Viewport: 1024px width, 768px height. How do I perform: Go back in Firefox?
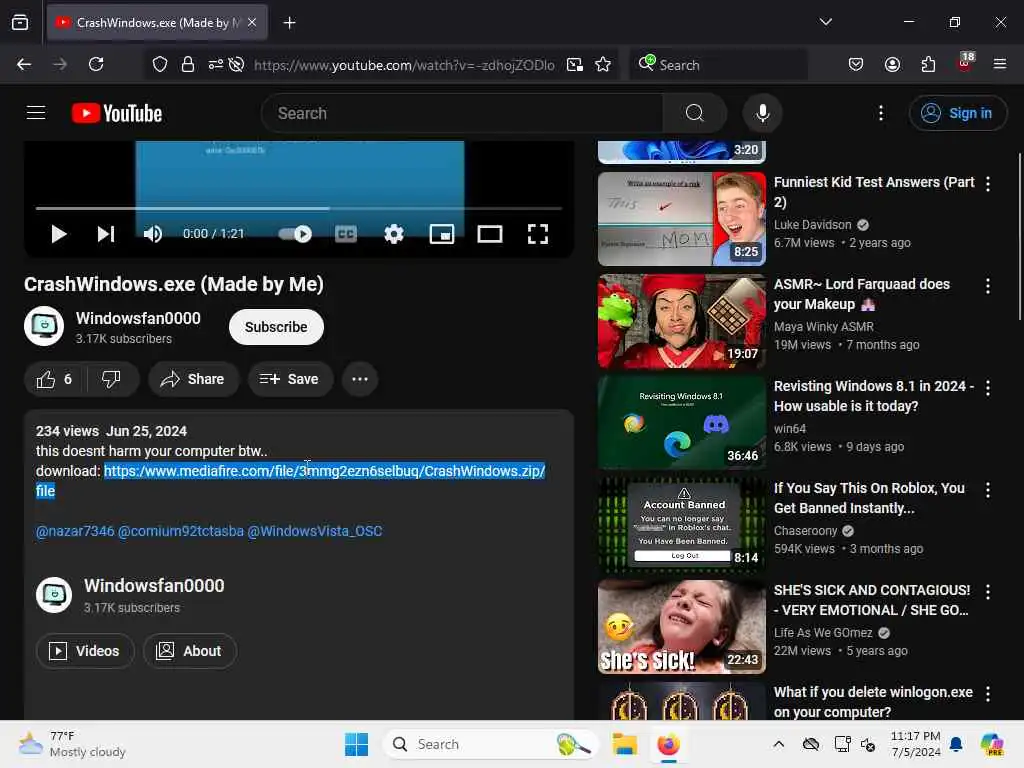pos(24,64)
